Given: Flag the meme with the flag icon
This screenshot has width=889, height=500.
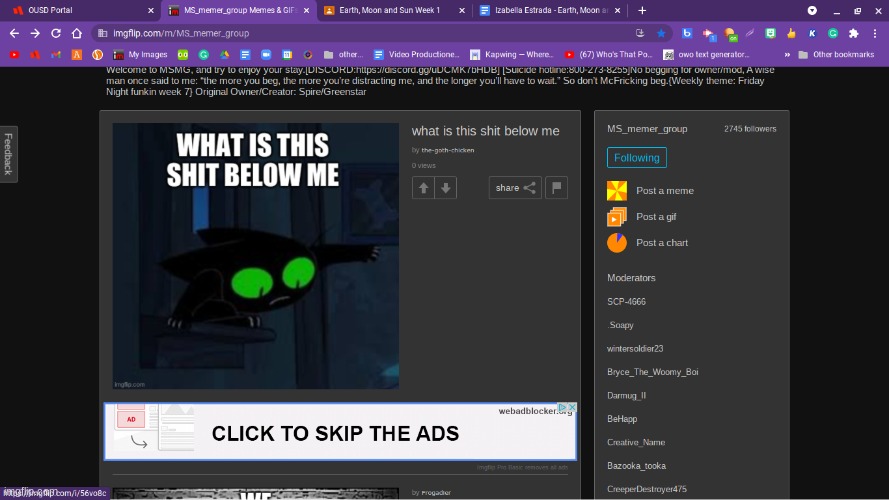Looking at the screenshot, I should 556,188.
